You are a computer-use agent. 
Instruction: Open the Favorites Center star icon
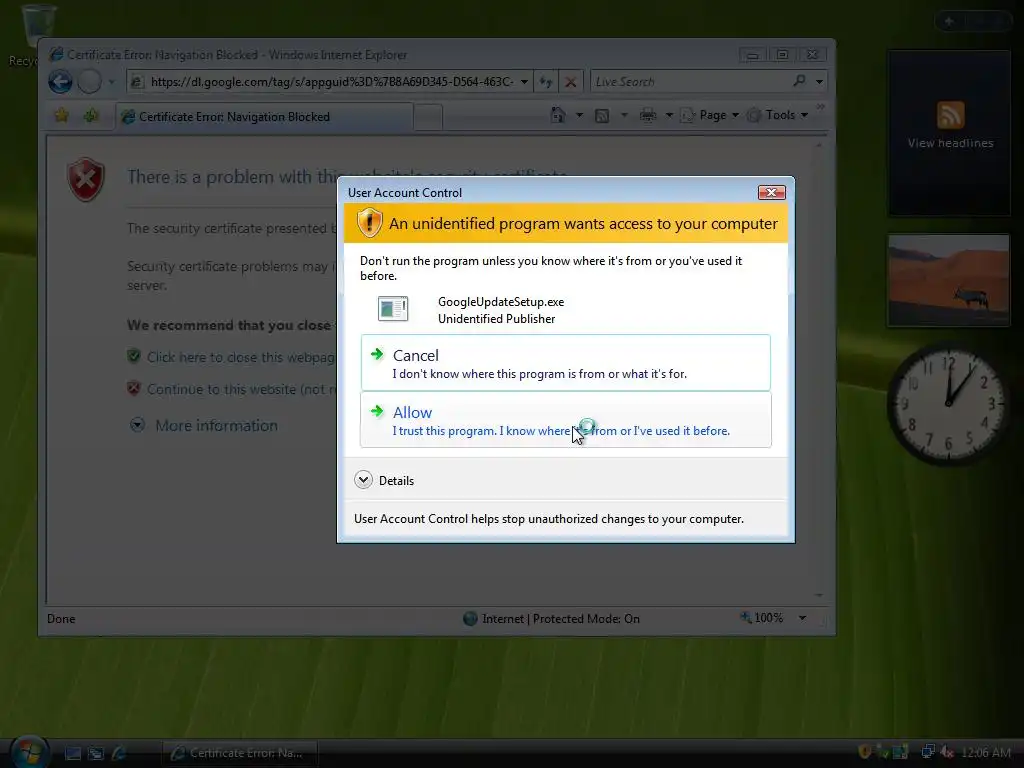(x=62, y=116)
